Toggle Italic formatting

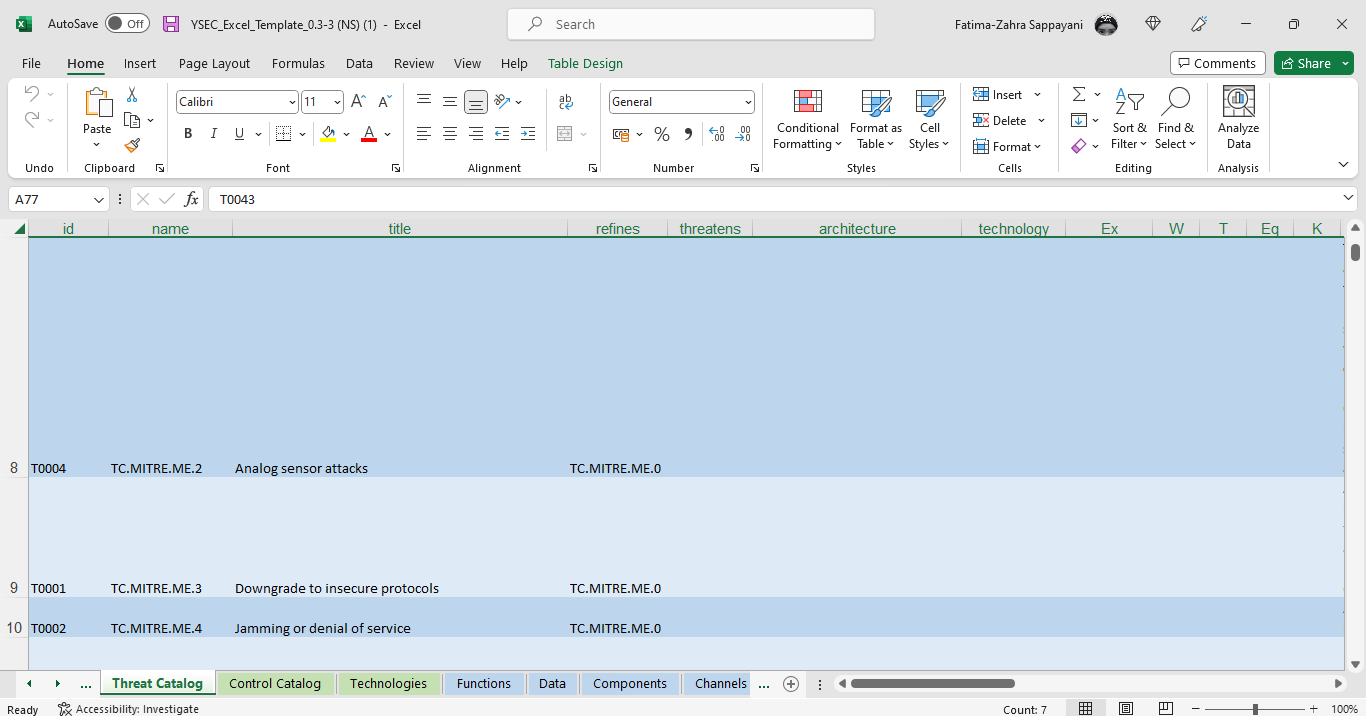coord(213,134)
